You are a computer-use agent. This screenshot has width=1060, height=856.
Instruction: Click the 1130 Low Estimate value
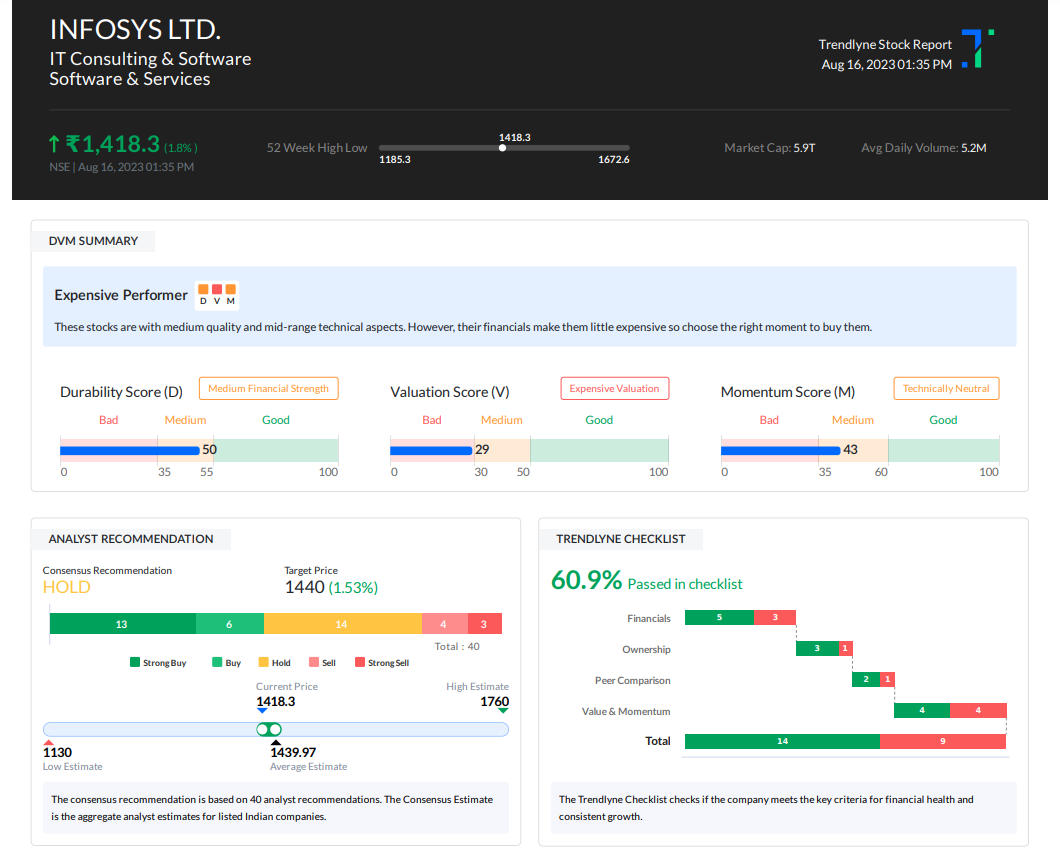[x=57, y=753]
